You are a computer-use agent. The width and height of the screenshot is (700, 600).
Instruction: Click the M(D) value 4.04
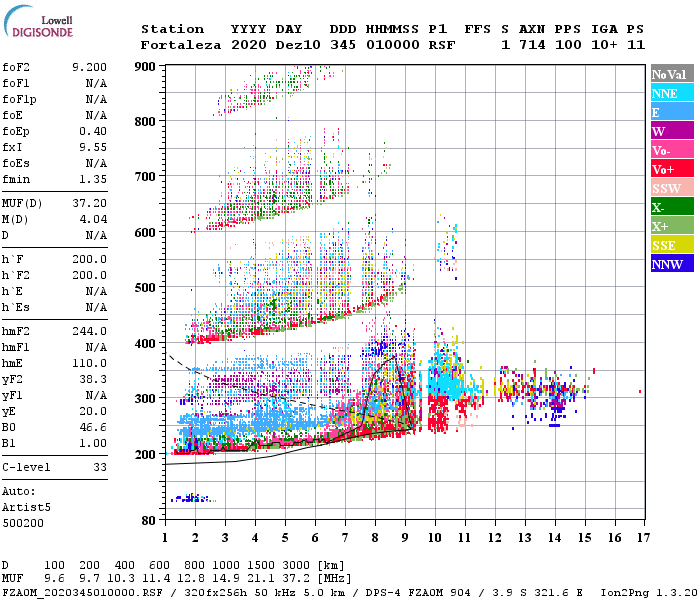[x=93, y=219]
